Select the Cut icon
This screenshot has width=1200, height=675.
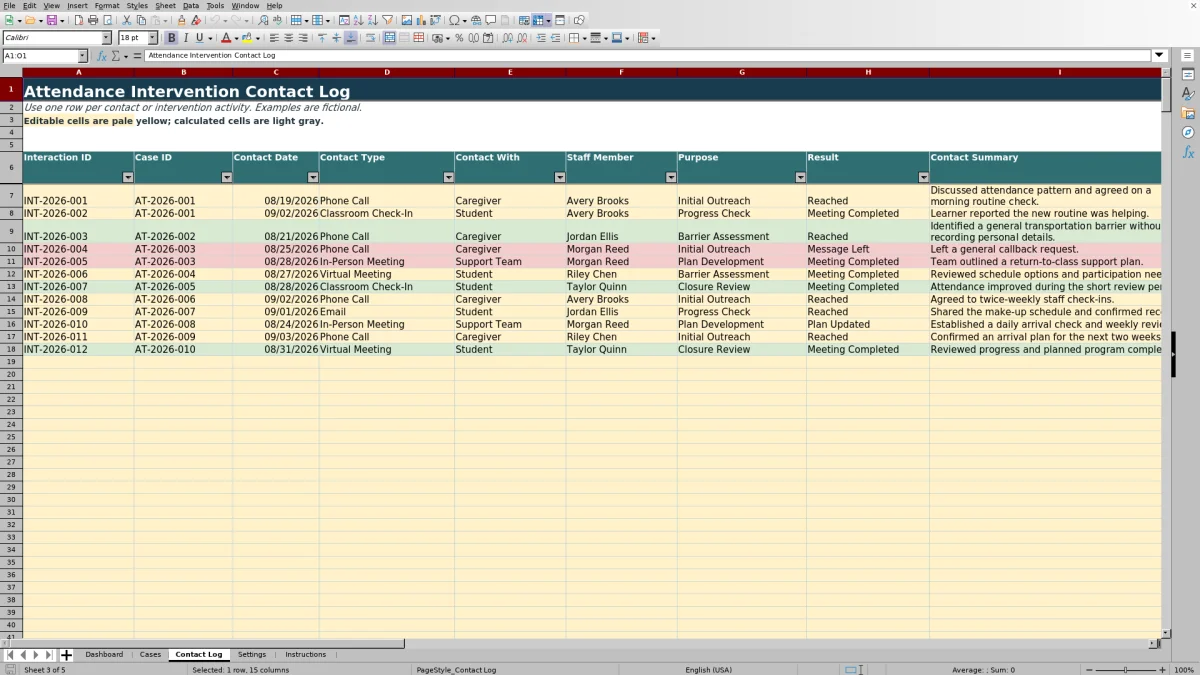[x=126, y=20]
